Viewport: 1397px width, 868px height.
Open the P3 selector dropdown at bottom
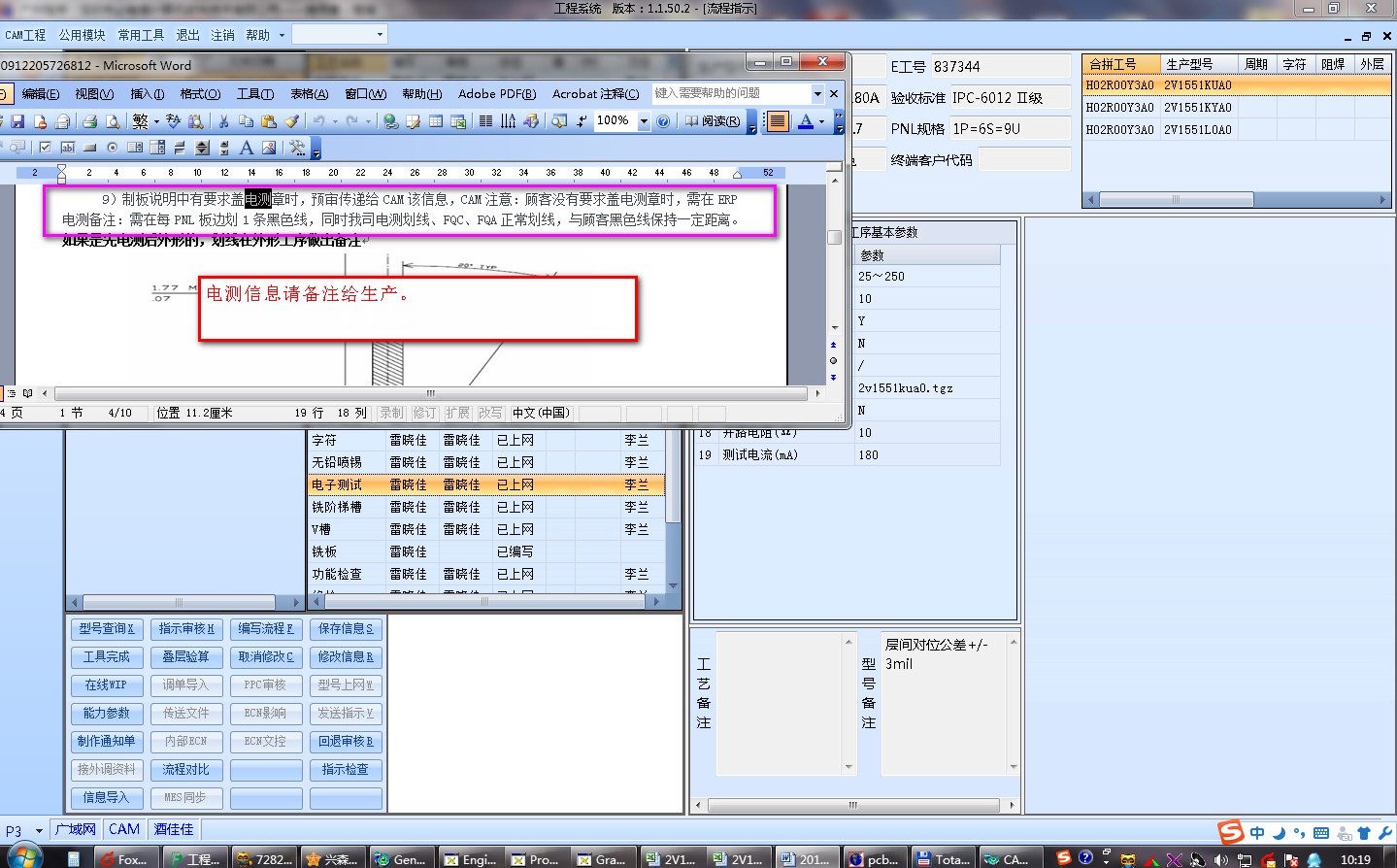[39, 830]
